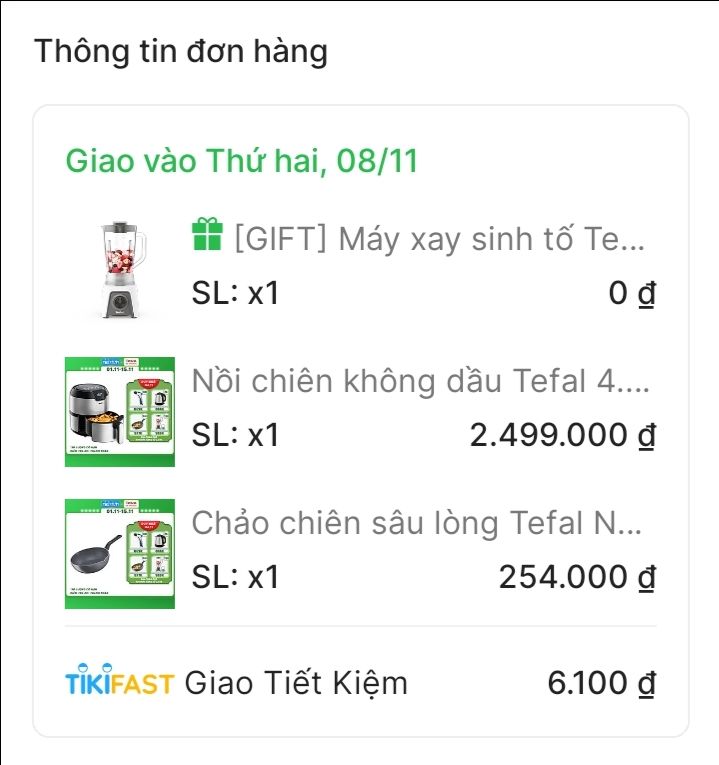The width and height of the screenshot is (719, 765).
Task: Click the 2.499.000 đ price
Action: click(x=562, y=436)
